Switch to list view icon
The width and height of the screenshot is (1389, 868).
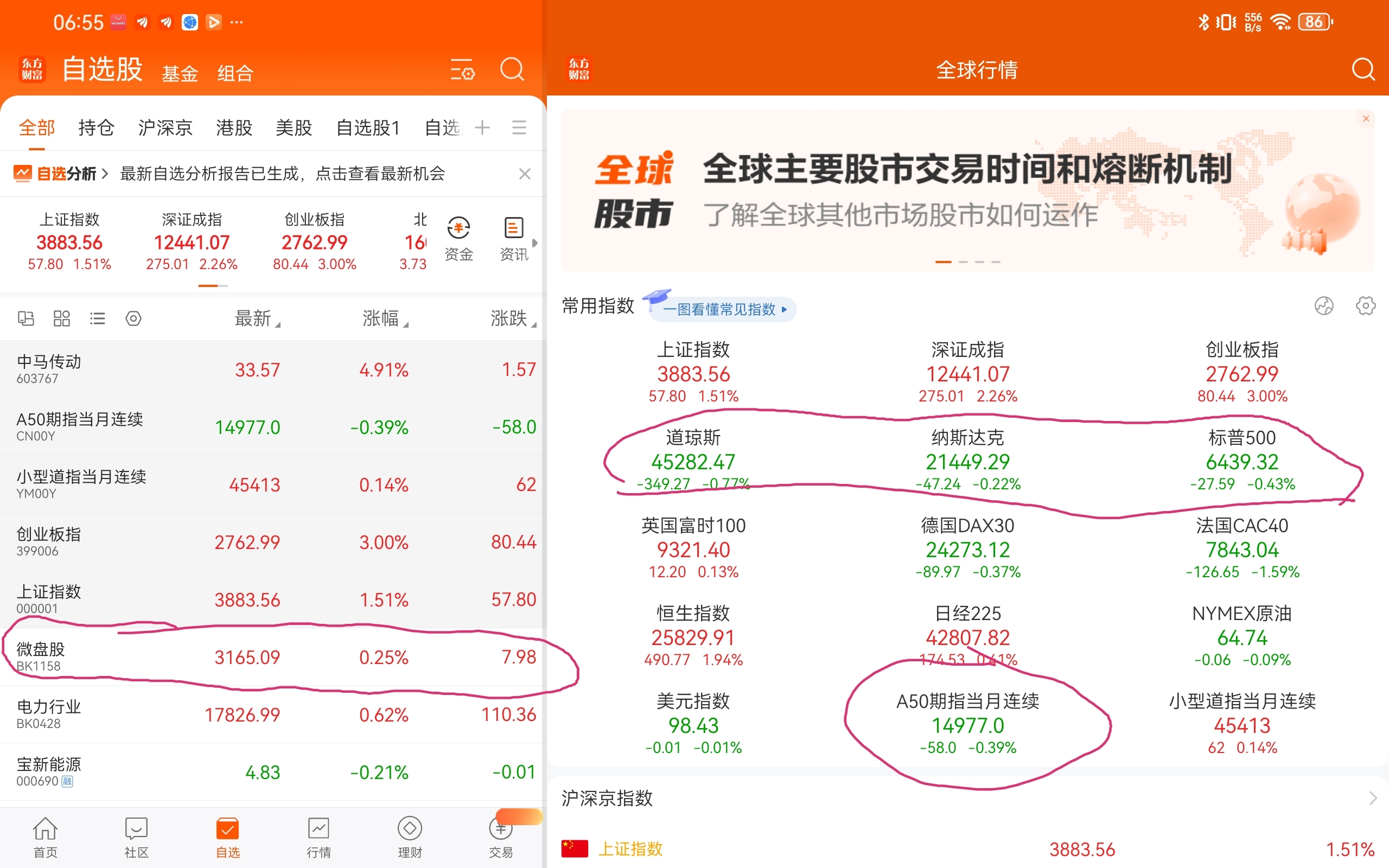pyautogui.click(x=98, y=318)
